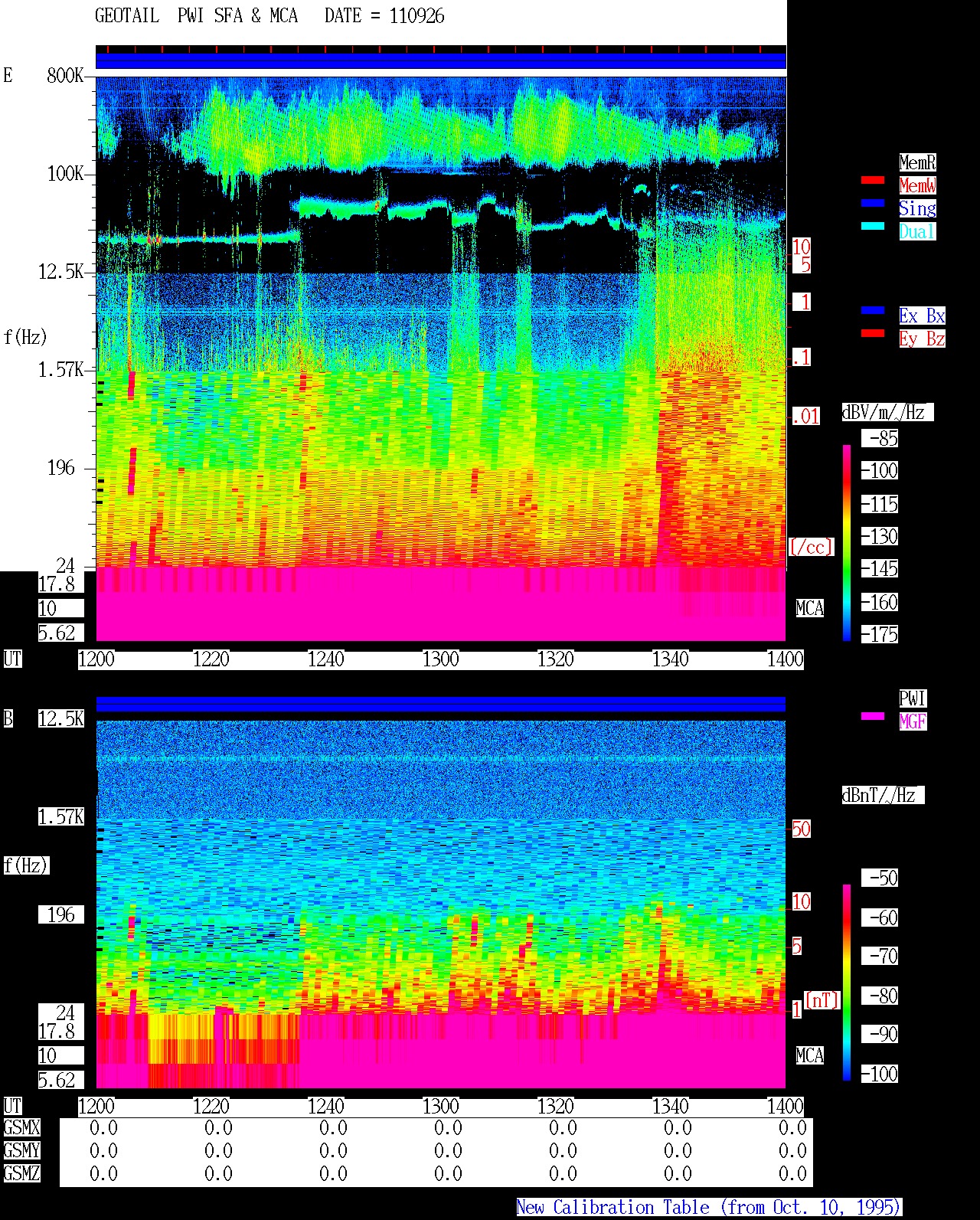Click the [/cc] density axis label
This screenshot has height=1220, width=980.
(x=811, y=547)
